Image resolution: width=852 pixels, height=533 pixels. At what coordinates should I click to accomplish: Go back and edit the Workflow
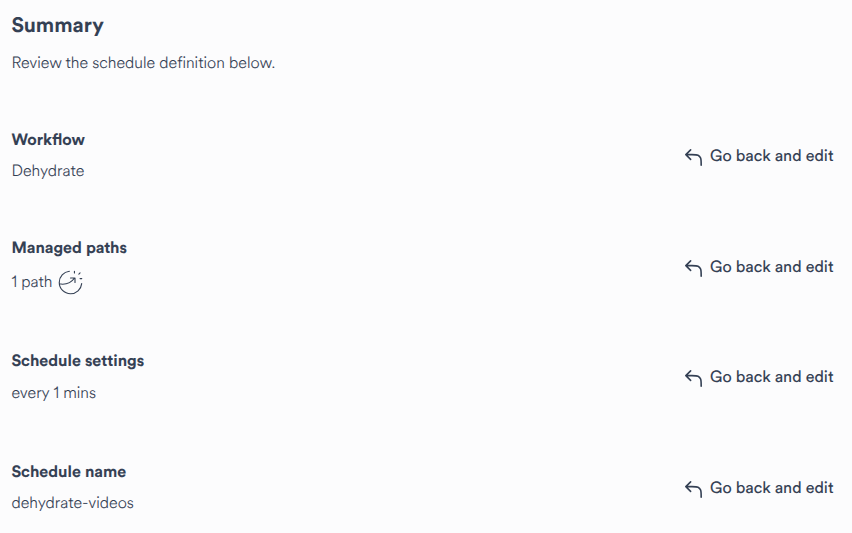pyautogui.click(x=771, y=156)
